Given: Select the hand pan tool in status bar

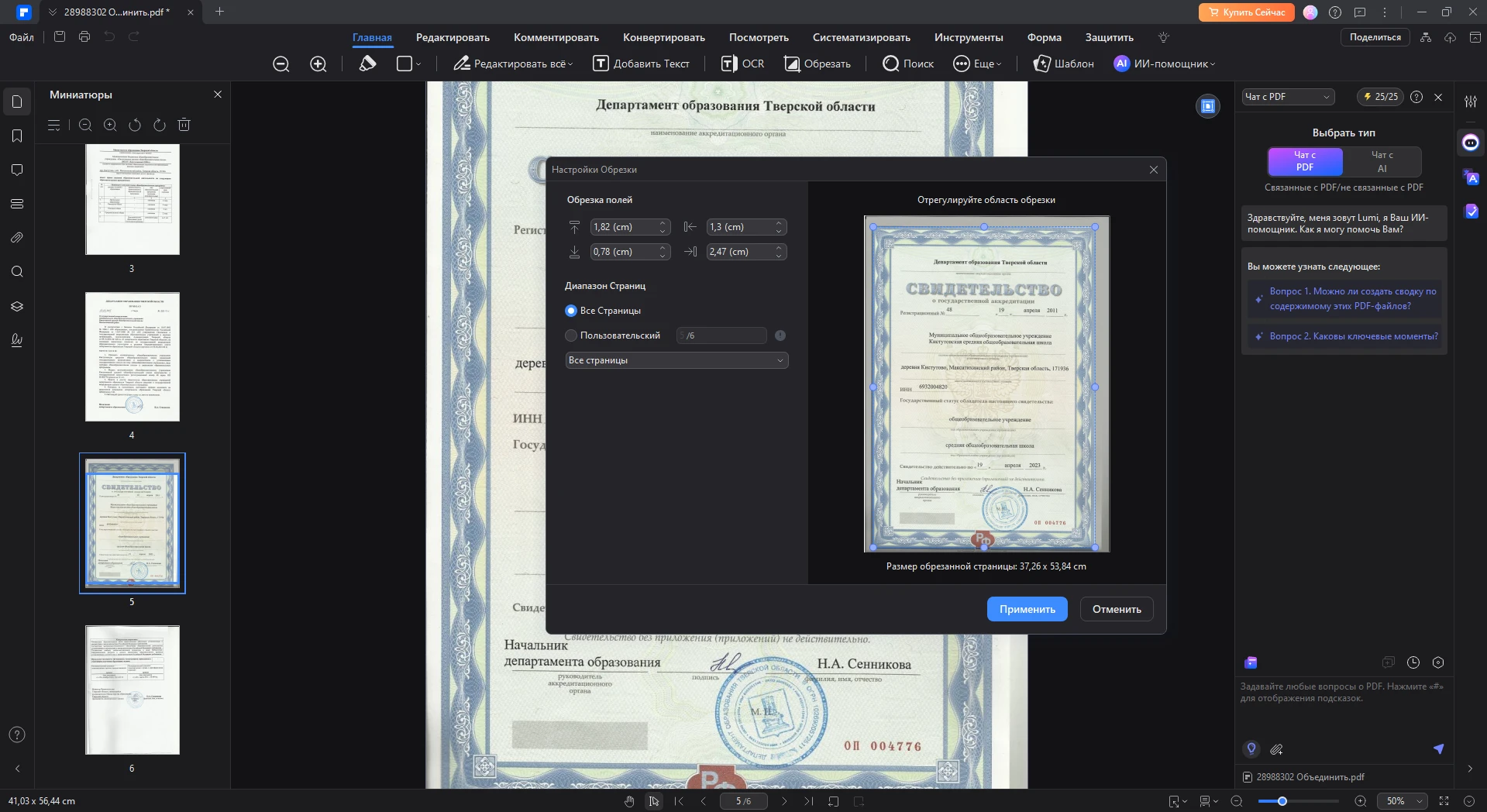Looking at the screenshot, I should 630,801.
